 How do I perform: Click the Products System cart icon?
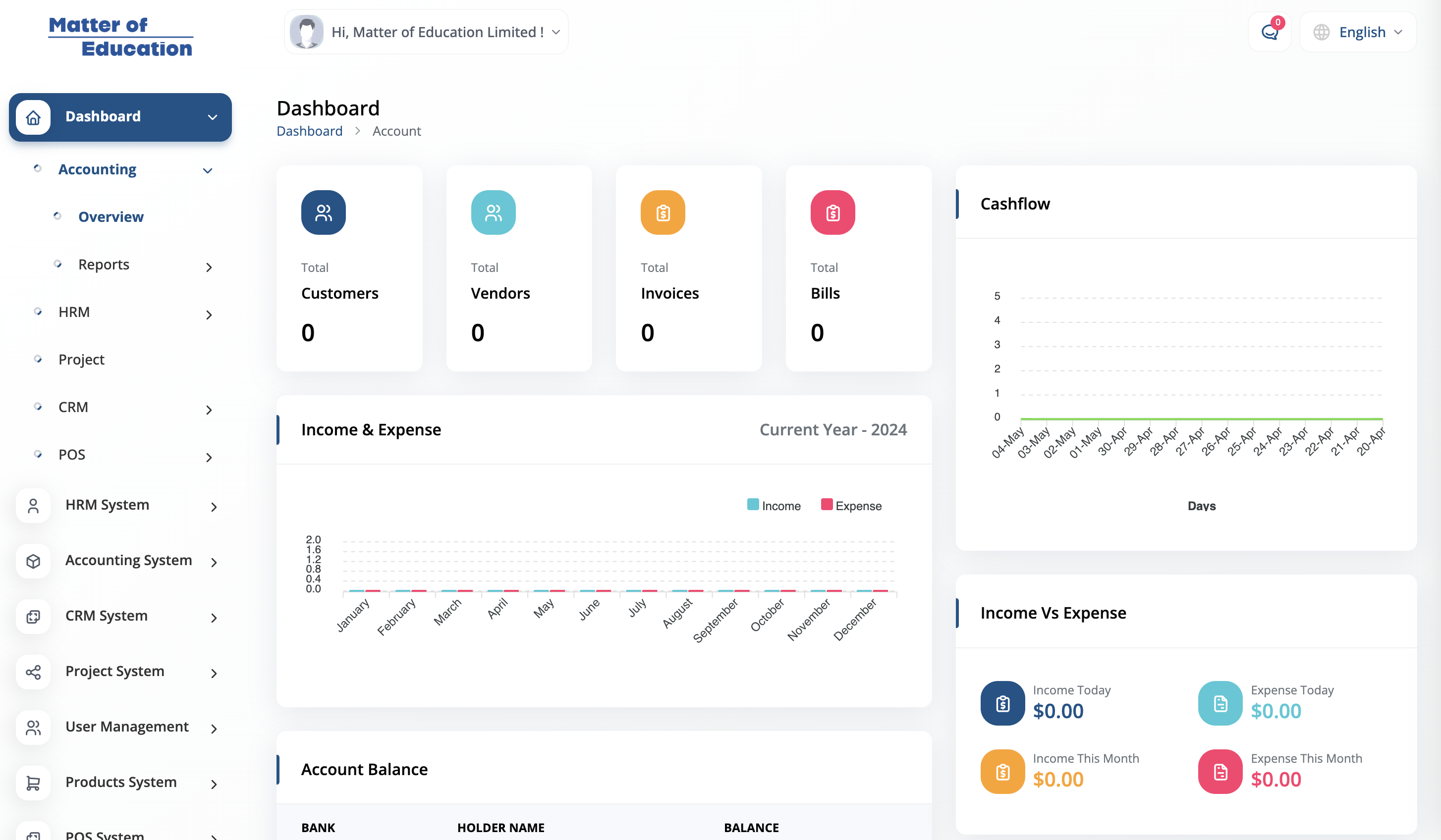[33, 783]
